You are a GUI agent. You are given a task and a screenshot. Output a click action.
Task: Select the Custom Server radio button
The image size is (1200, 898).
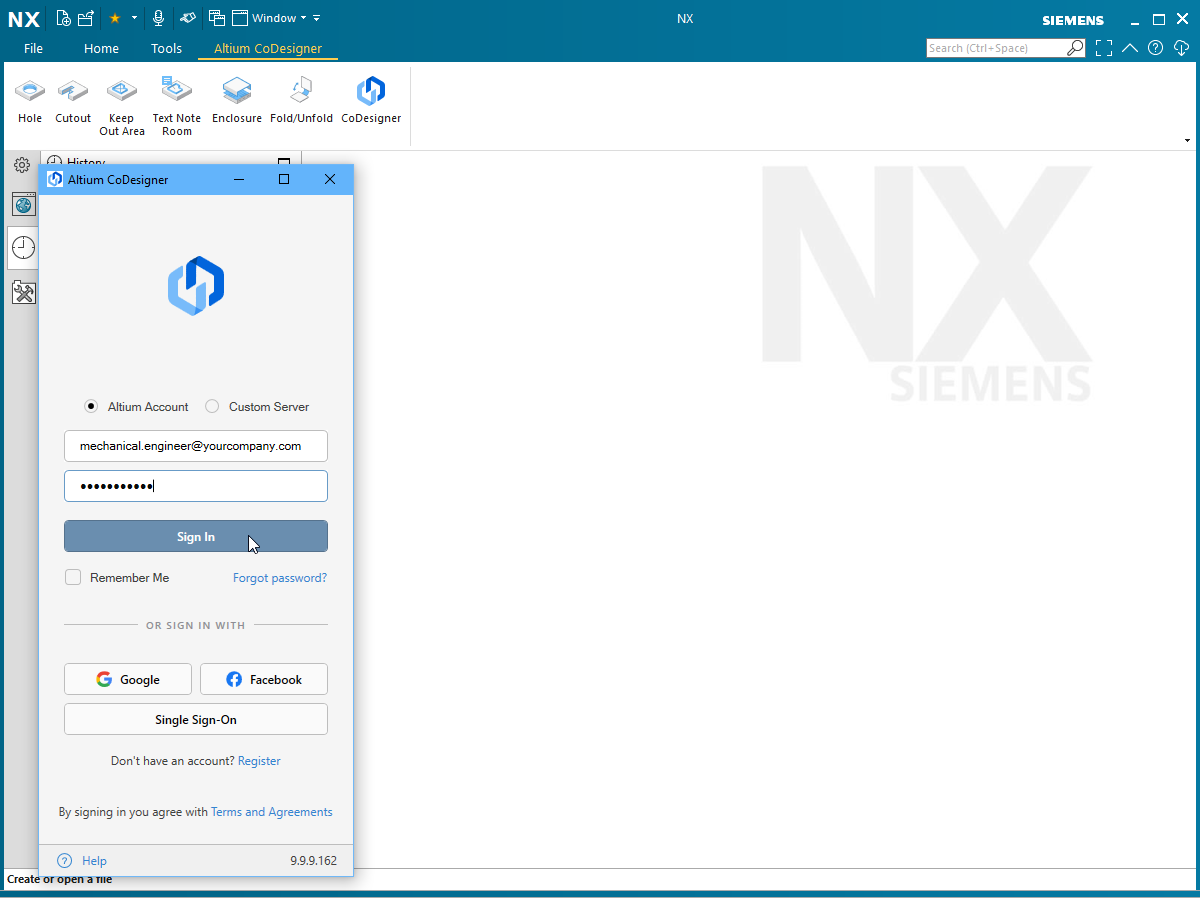(212, 407)
